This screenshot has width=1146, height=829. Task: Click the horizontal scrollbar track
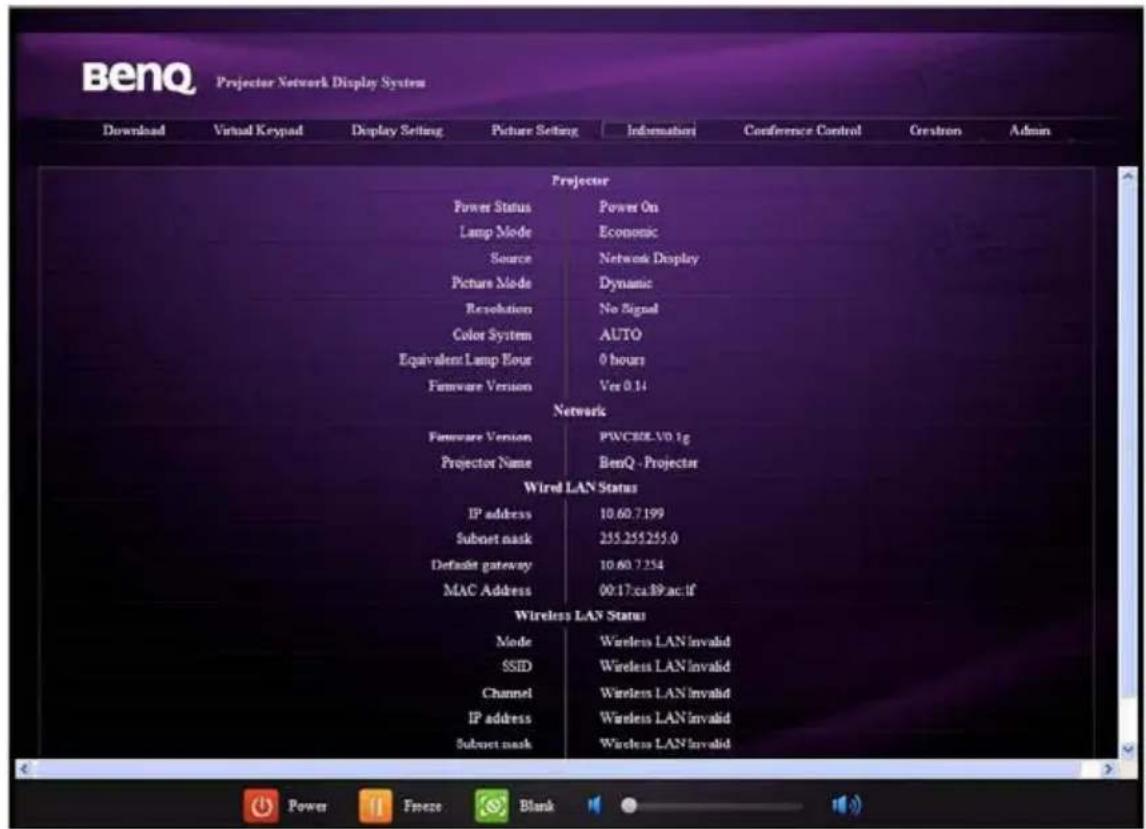coord(566,768)
